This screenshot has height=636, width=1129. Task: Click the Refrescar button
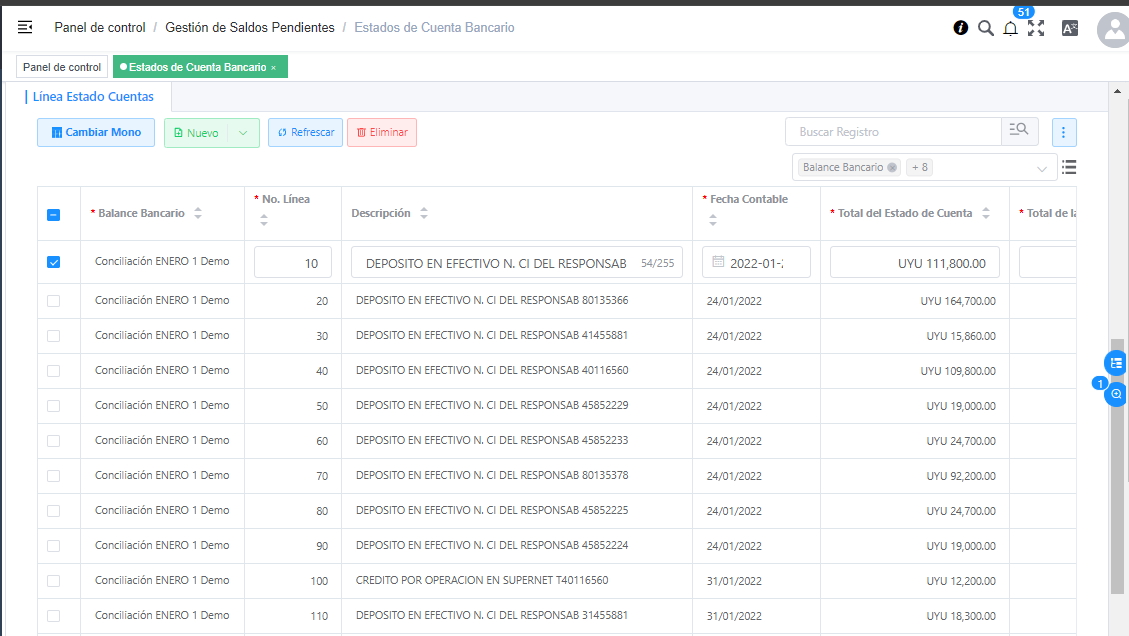(305, 133)
